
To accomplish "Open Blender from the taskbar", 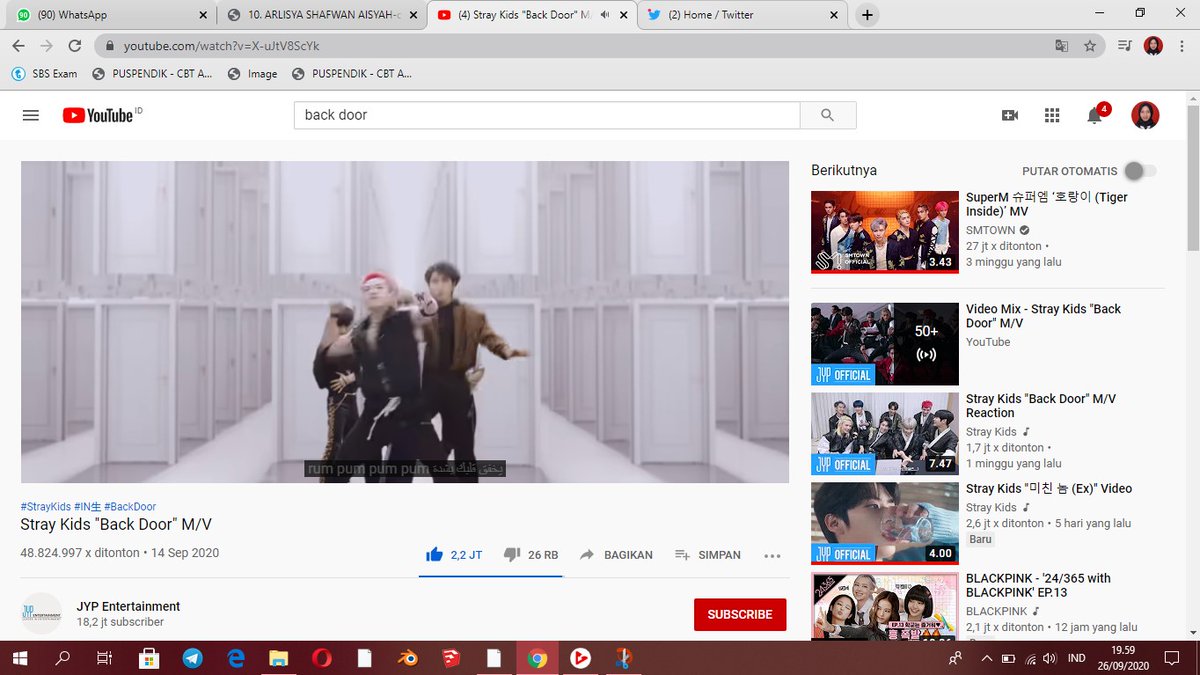I will coord(408,658).
